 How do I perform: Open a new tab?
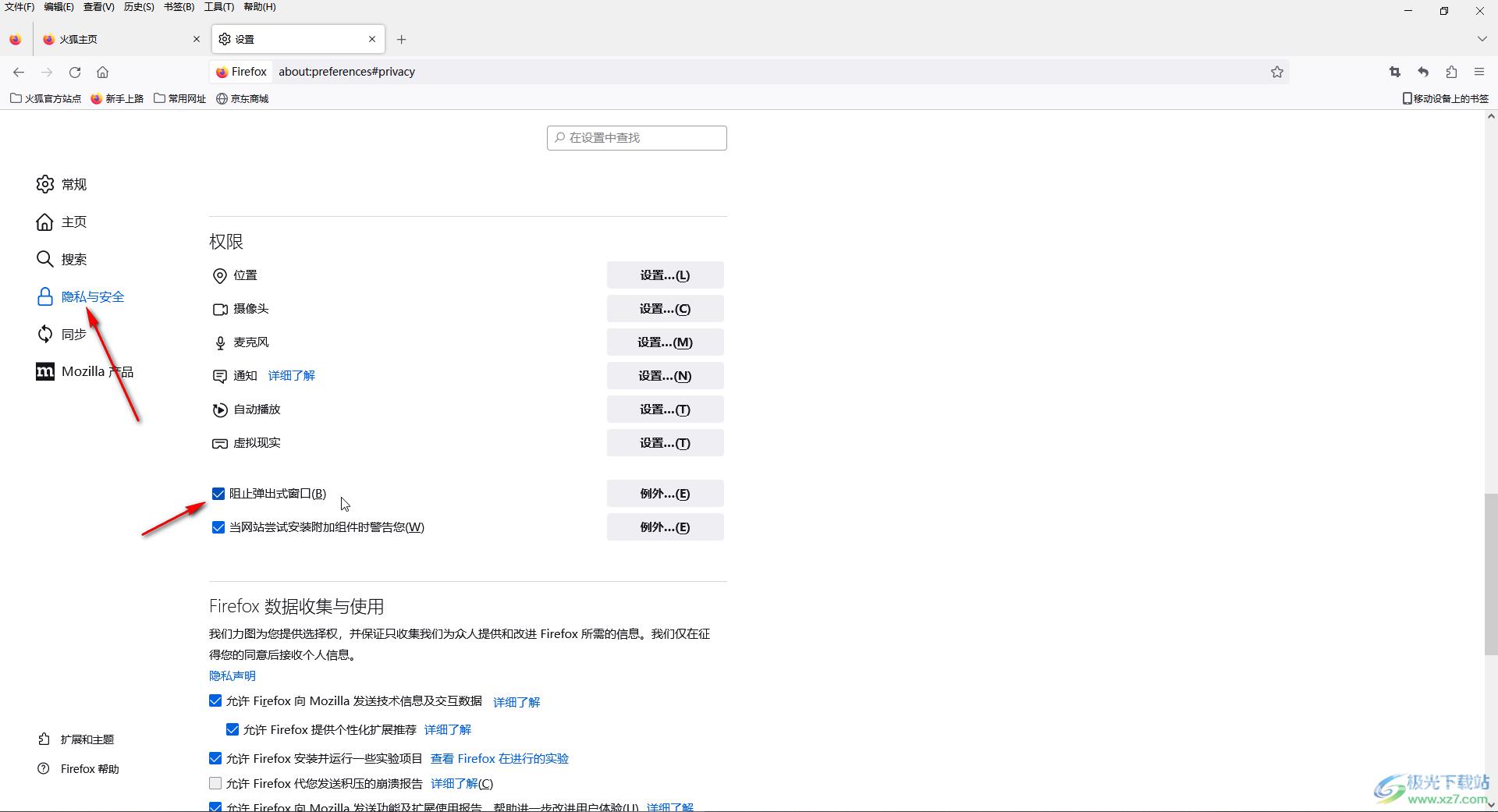401,39
